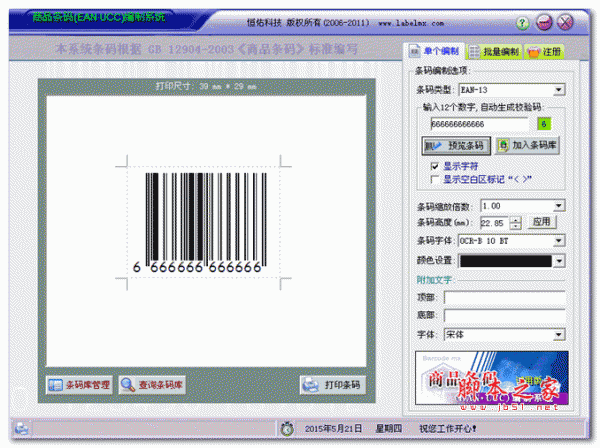Image resolution: width=600 pixels, height=448 pixels.
Task: Switch to 单个编制 tab
Action: click(434, 51)
